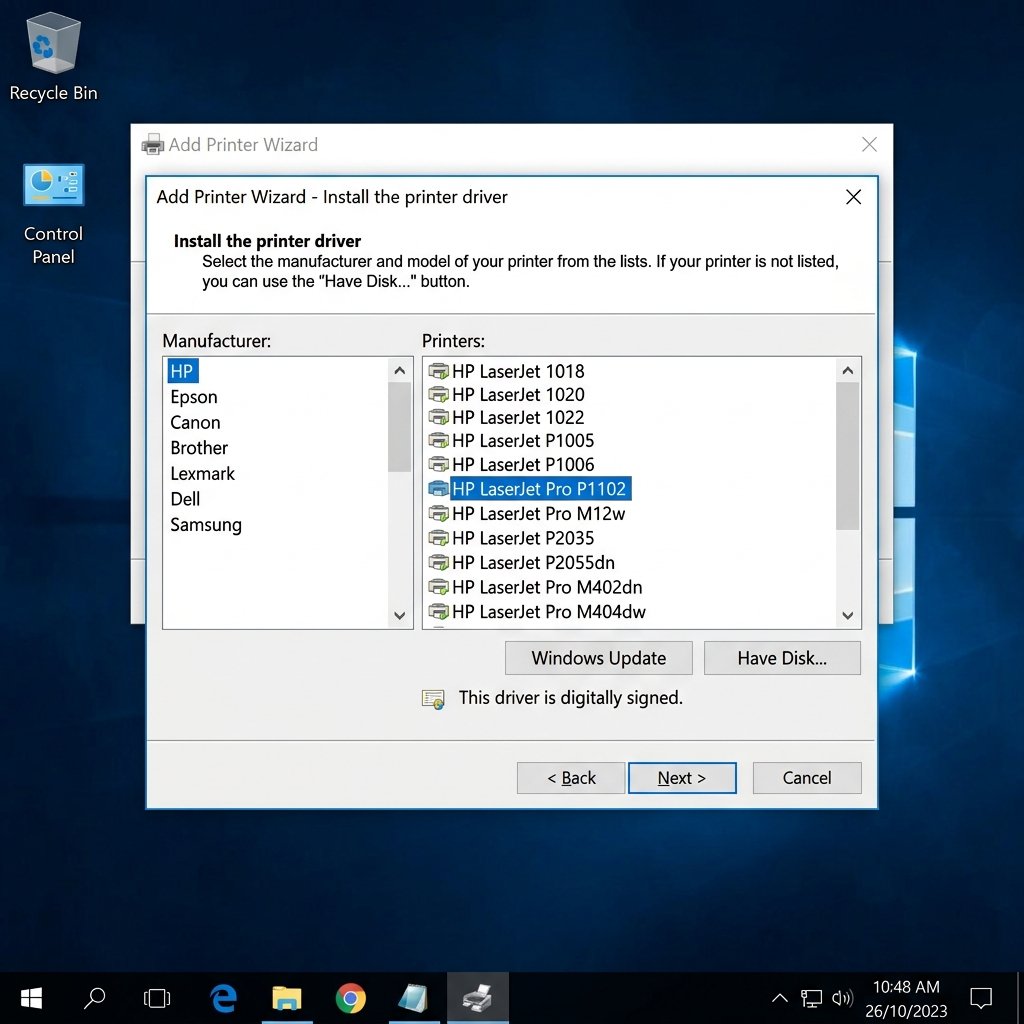Viewport: 1024px width, 1024px height.
Task: Click the Have Disk... button
Action: (x=782, y=658)
